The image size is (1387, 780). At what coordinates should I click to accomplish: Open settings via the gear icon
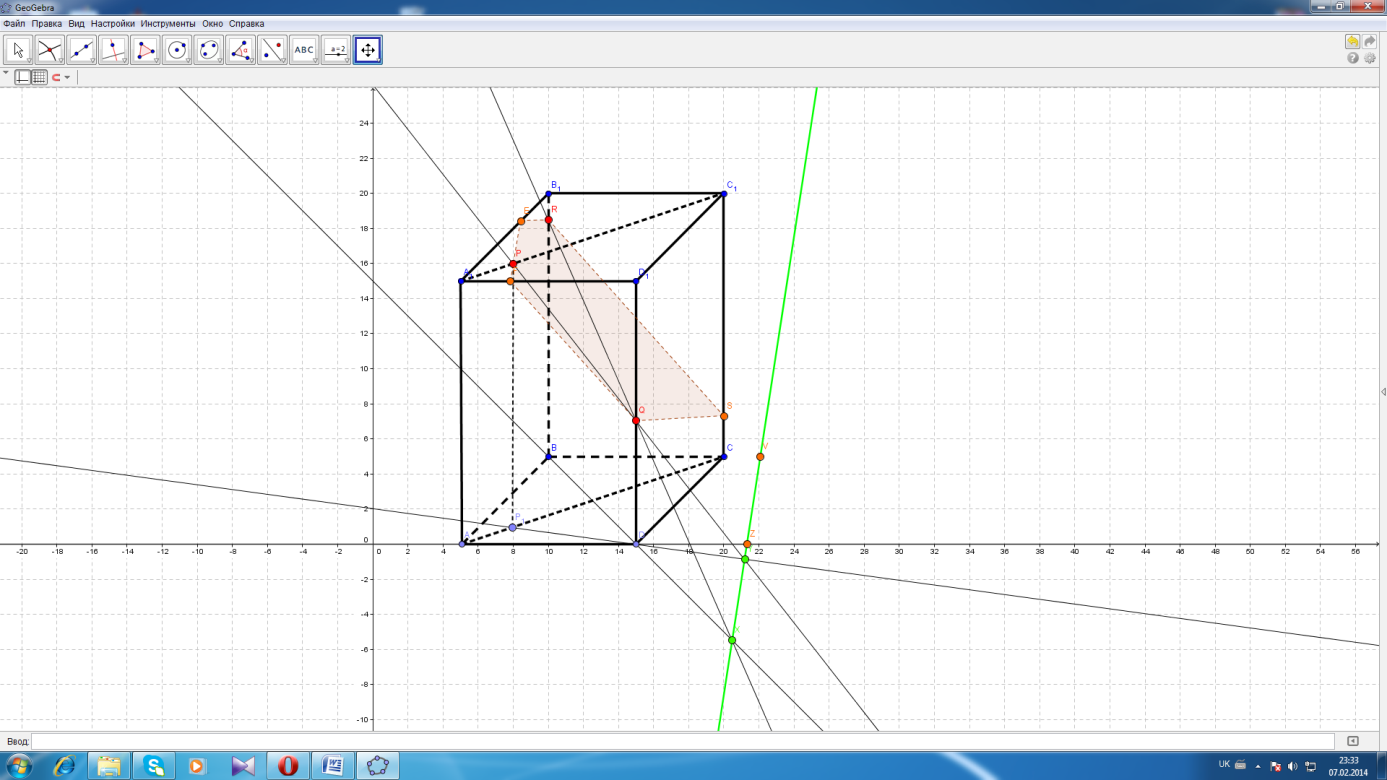1370,58
